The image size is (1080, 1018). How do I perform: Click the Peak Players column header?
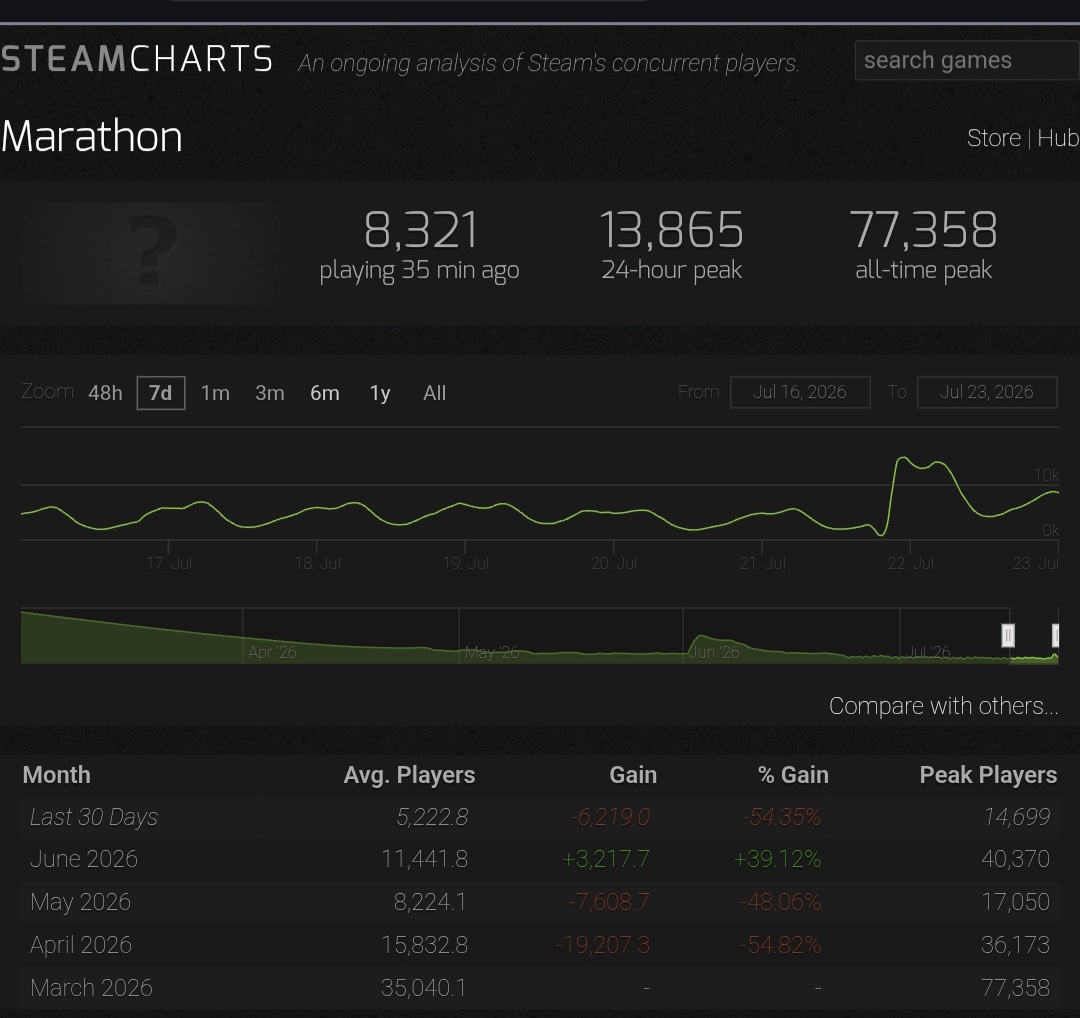pos(988,775)
